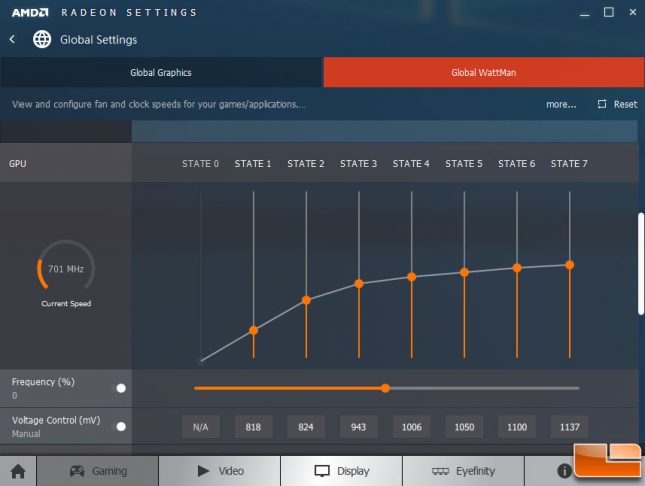Viewport: 645px width, 486px height.
Task: Open the Display tab label
Action: point(353,471)
